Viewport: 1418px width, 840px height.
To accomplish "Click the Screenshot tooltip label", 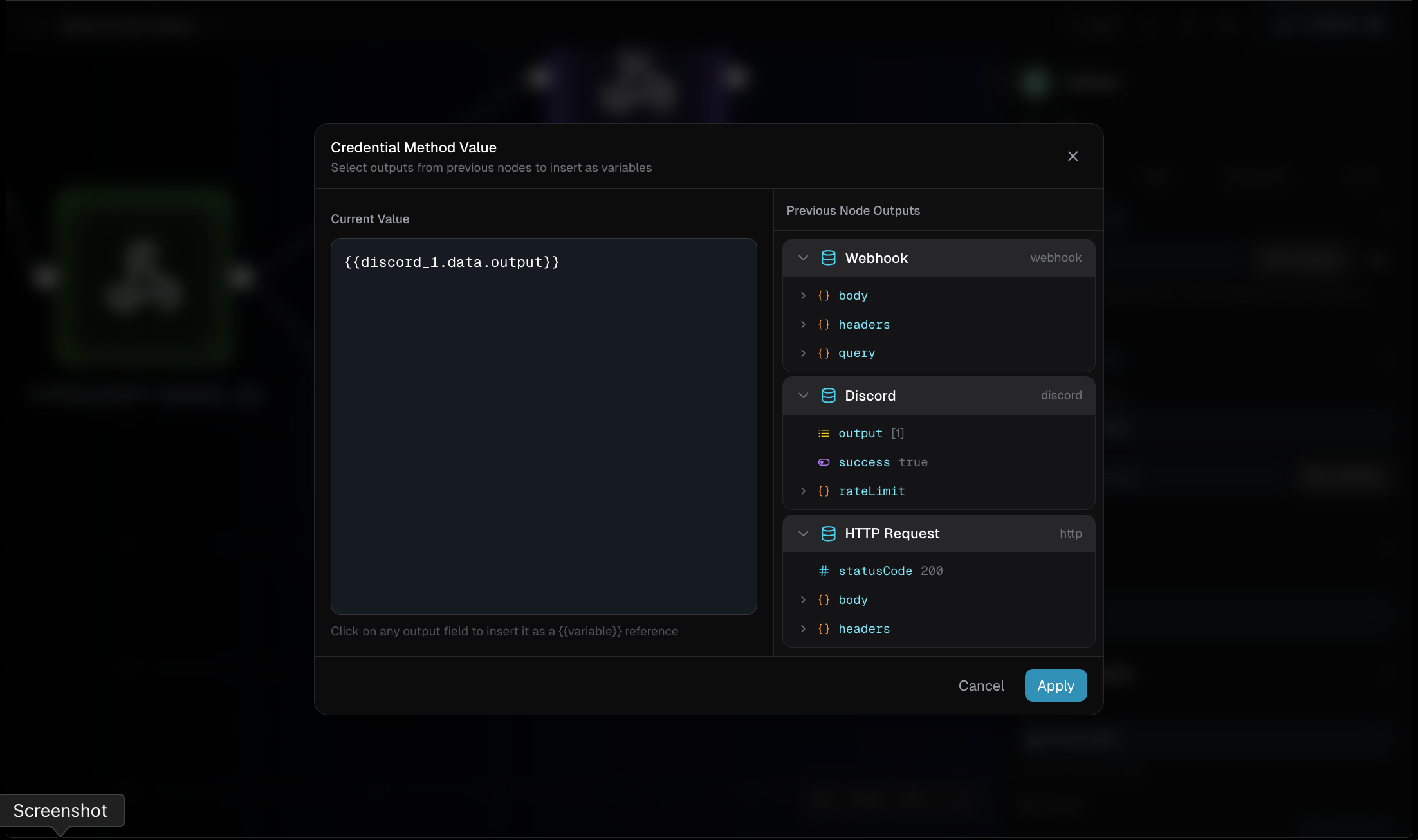I will coord(60,810).
